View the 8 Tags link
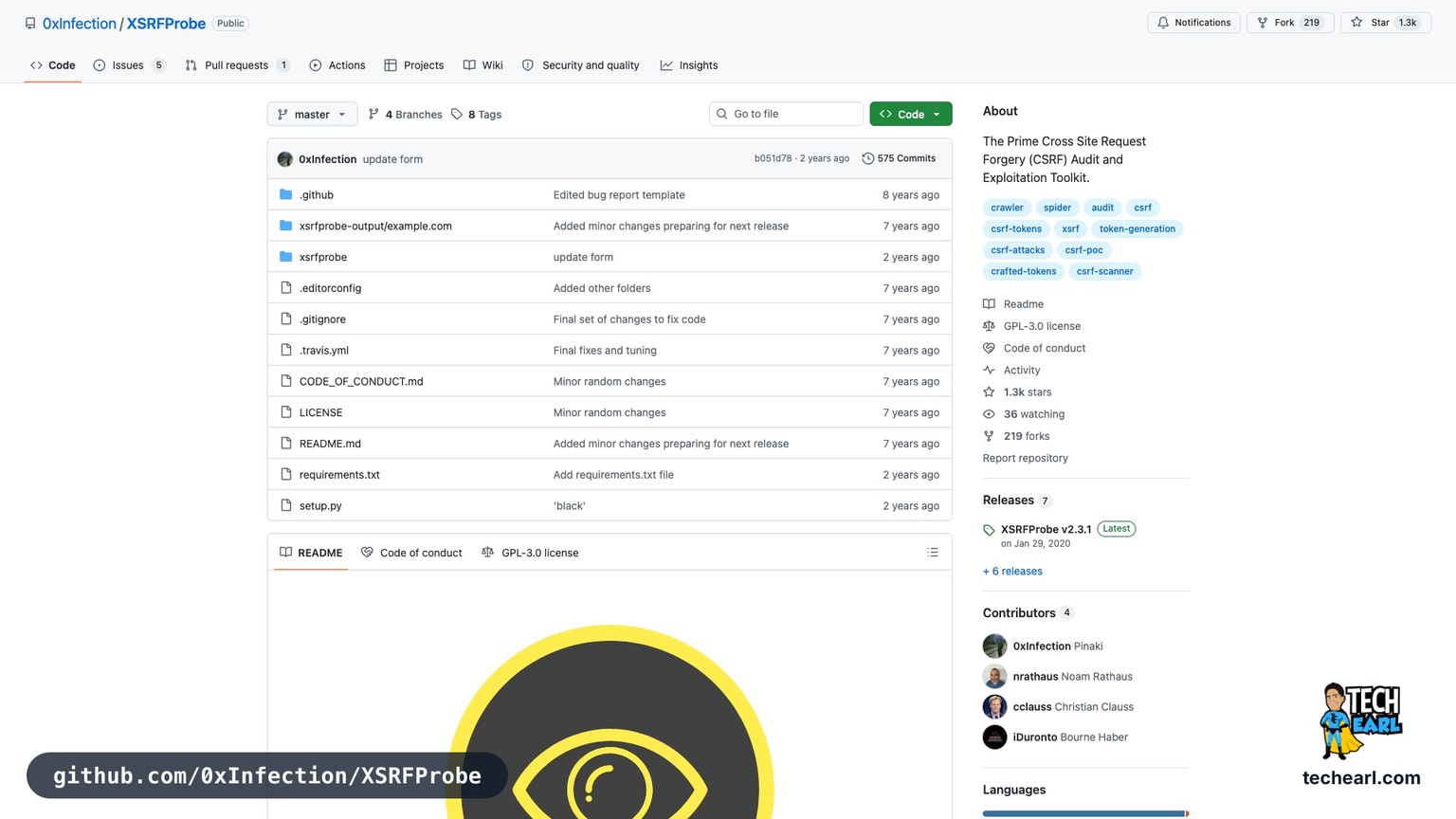This screenshot has height=819, width=1456. (x=477, y=115)
